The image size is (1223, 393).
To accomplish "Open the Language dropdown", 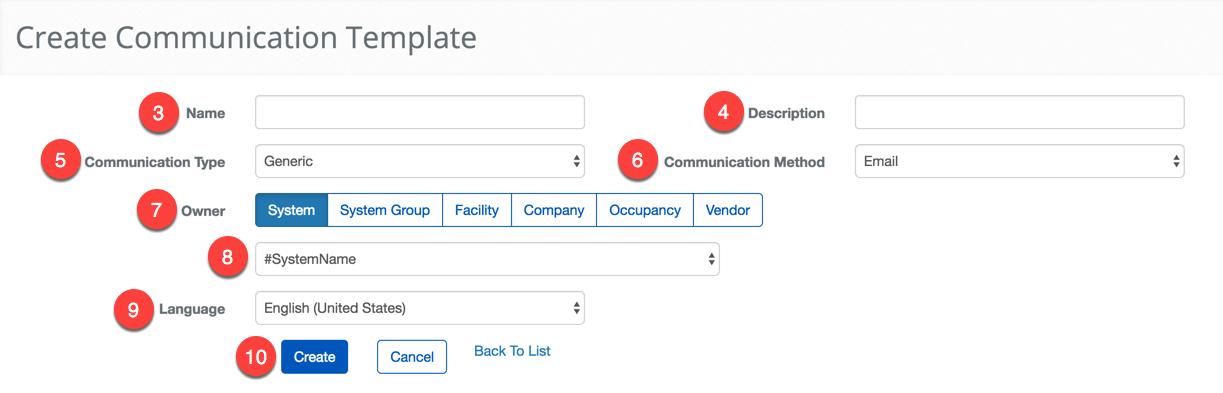I will [420, 308].
